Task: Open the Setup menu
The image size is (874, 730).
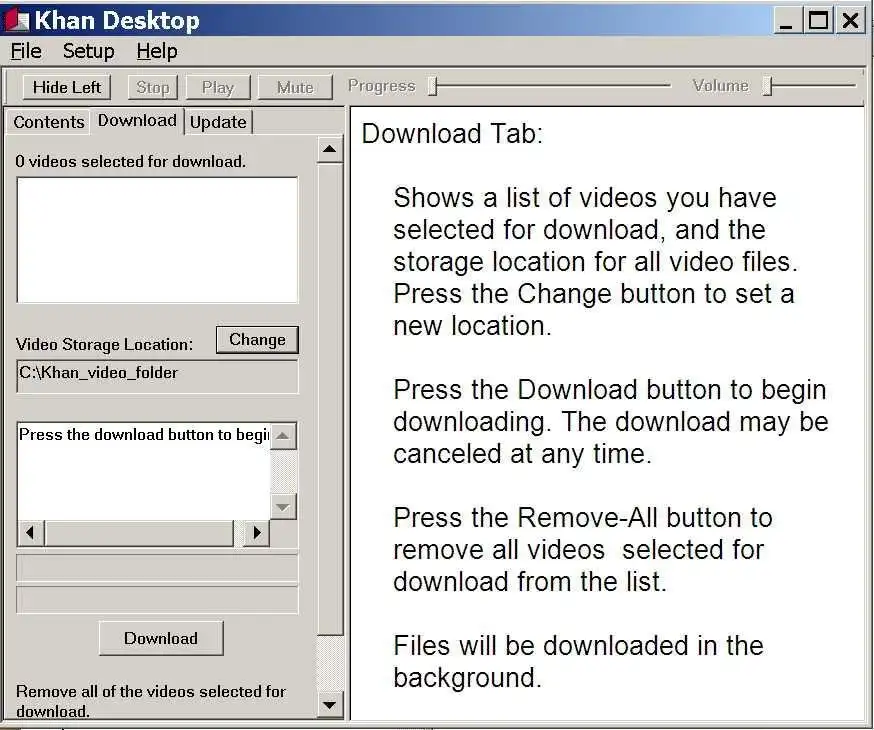Action: click(89, 51)
